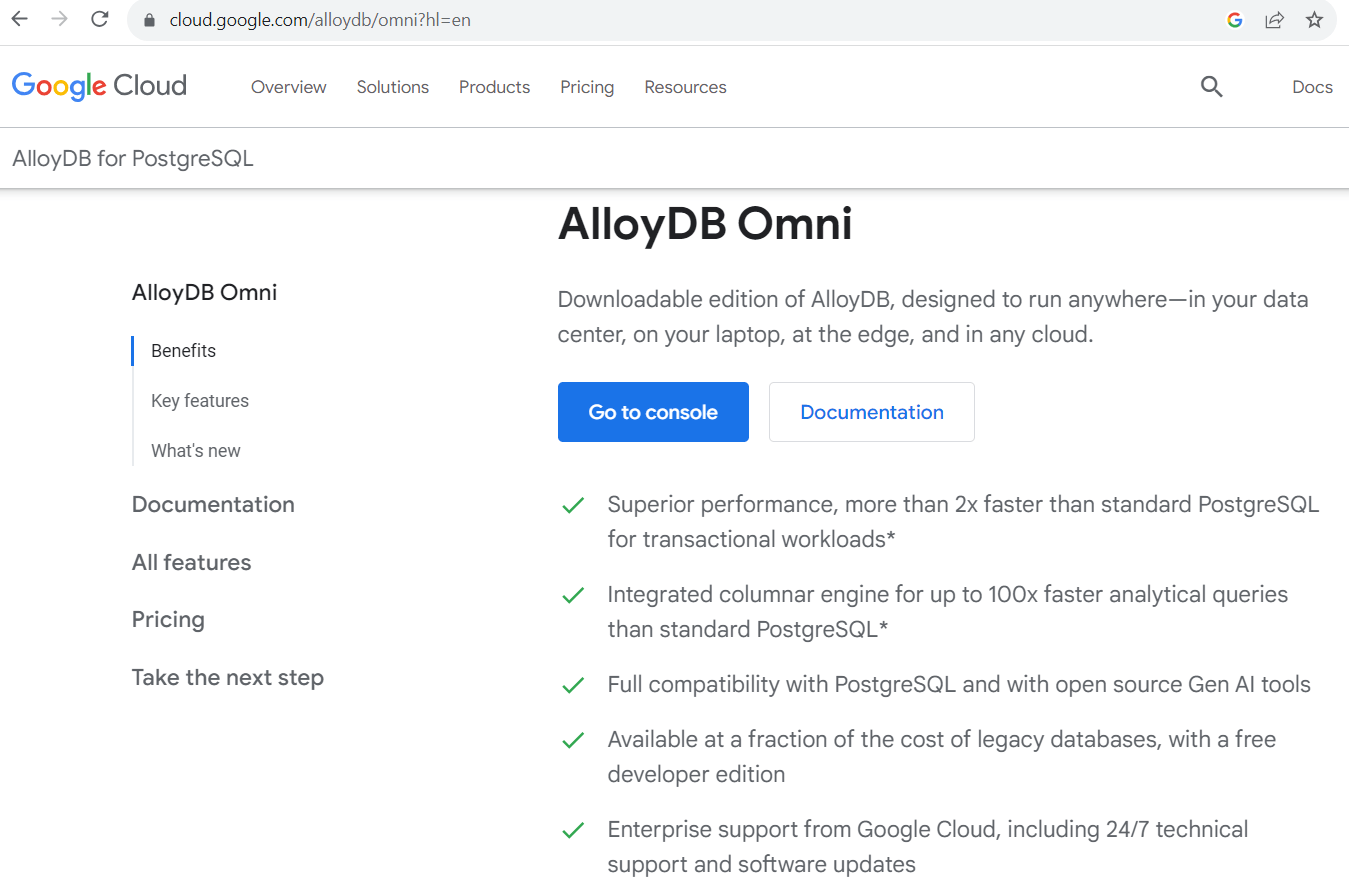Click the Google Cloud logo

(x=98, y=86)
